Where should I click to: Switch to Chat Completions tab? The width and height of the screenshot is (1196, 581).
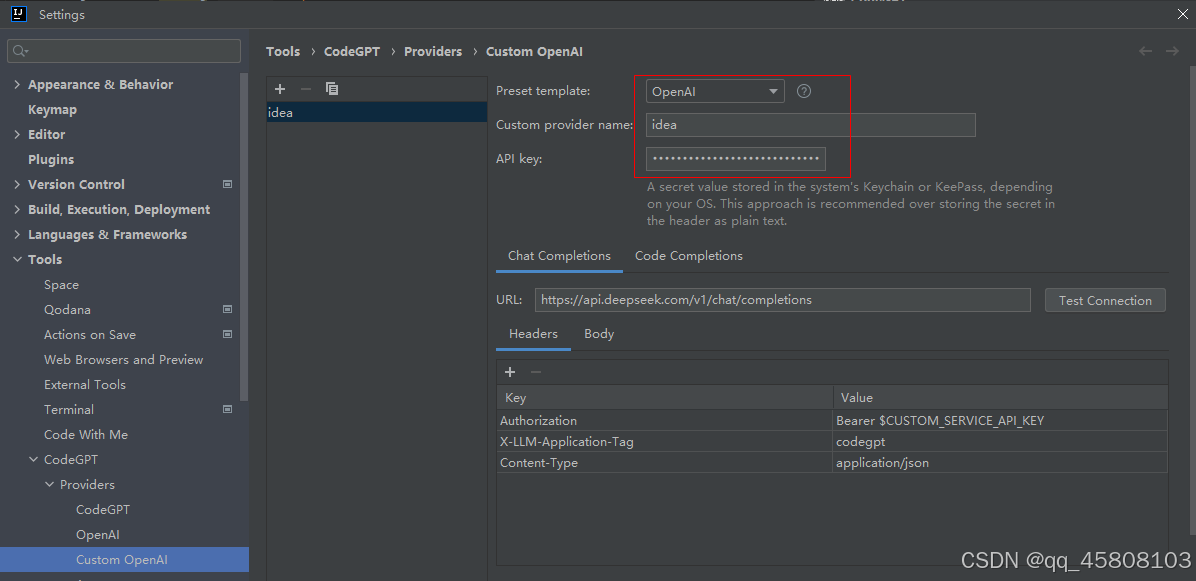559,256
